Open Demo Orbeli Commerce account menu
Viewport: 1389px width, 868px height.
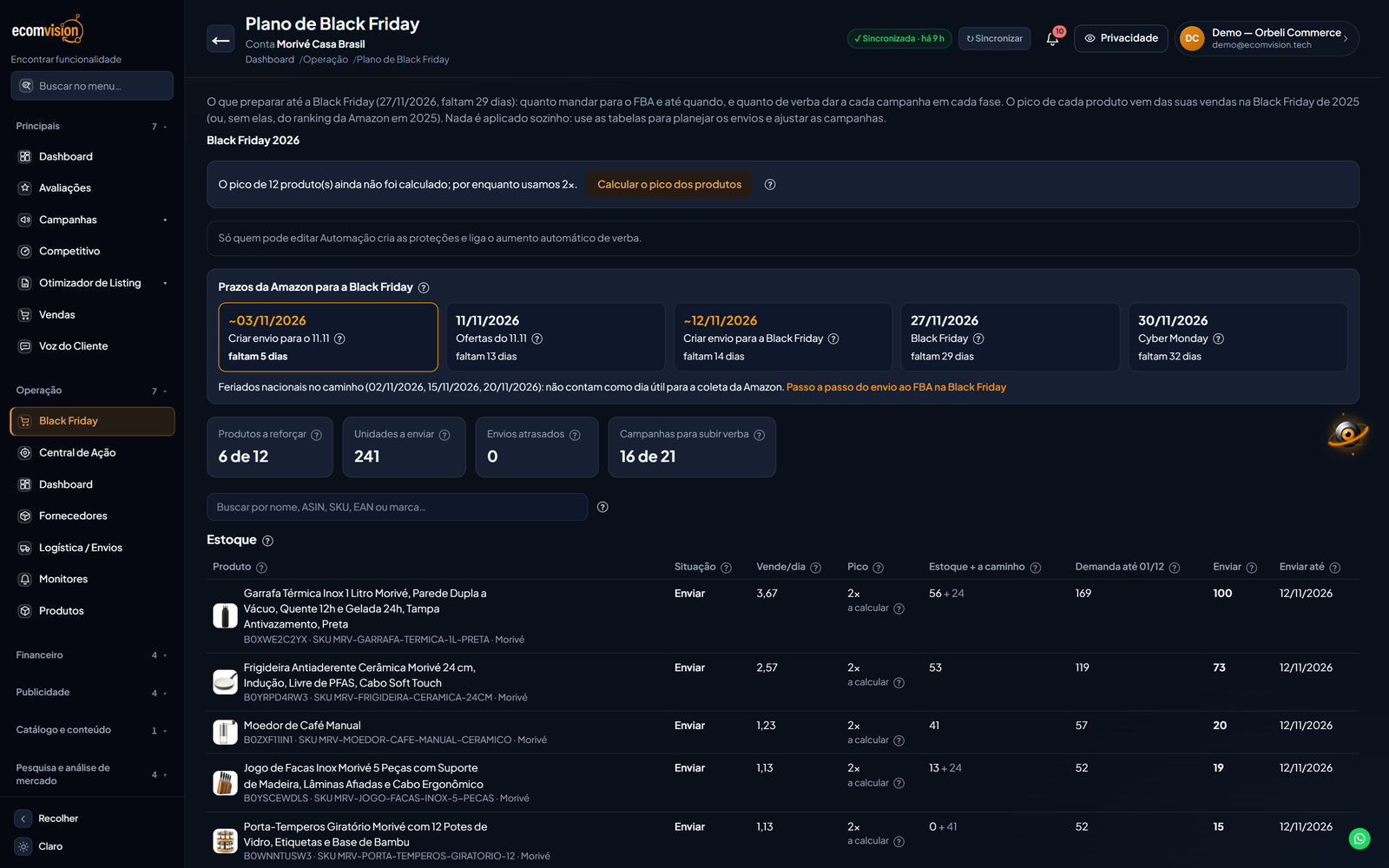click(1267, 38)
